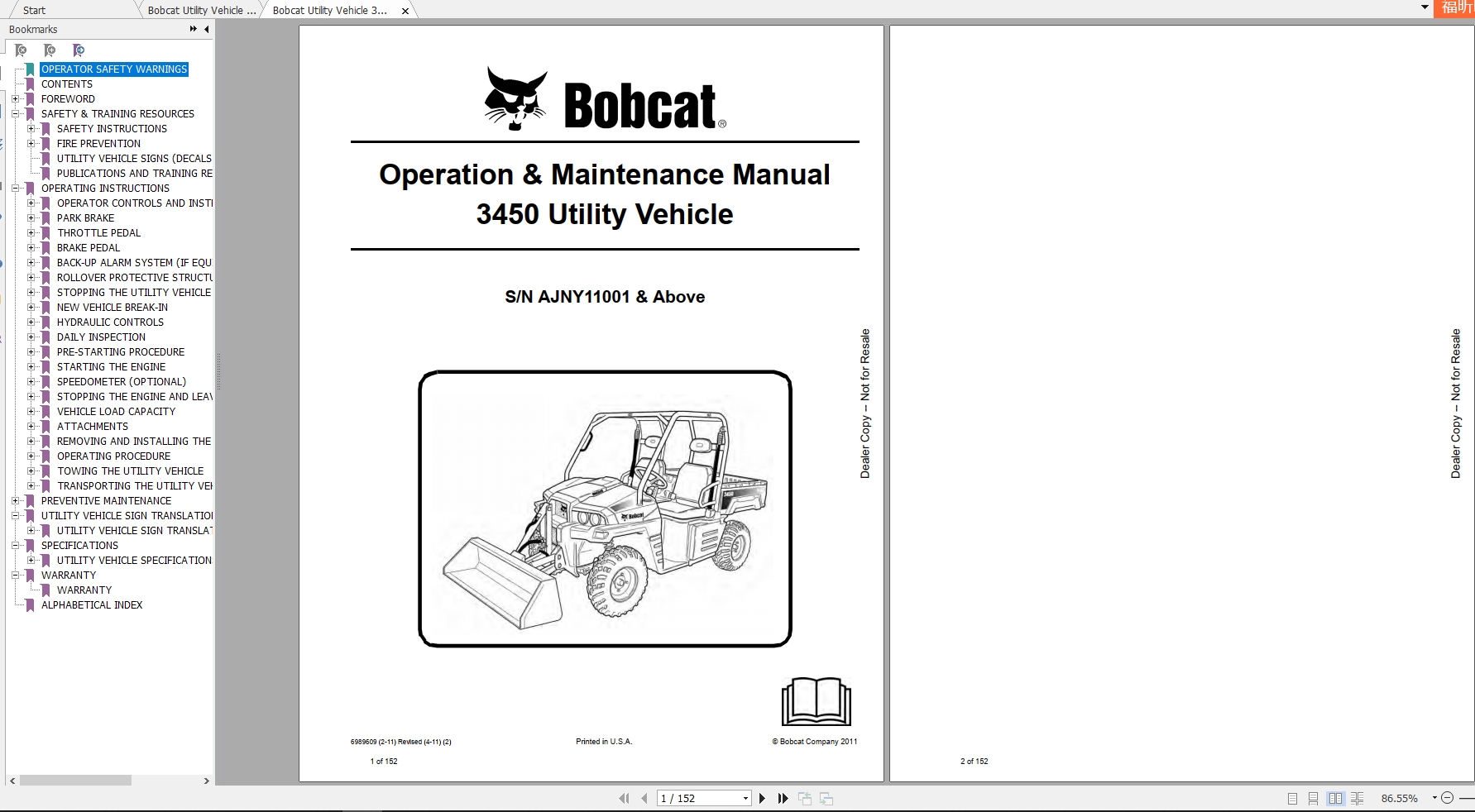
Task: Expand PREVENTIVE MAINTENANCE bookmark
Action: pyautogui.click(x=15, y=501)
